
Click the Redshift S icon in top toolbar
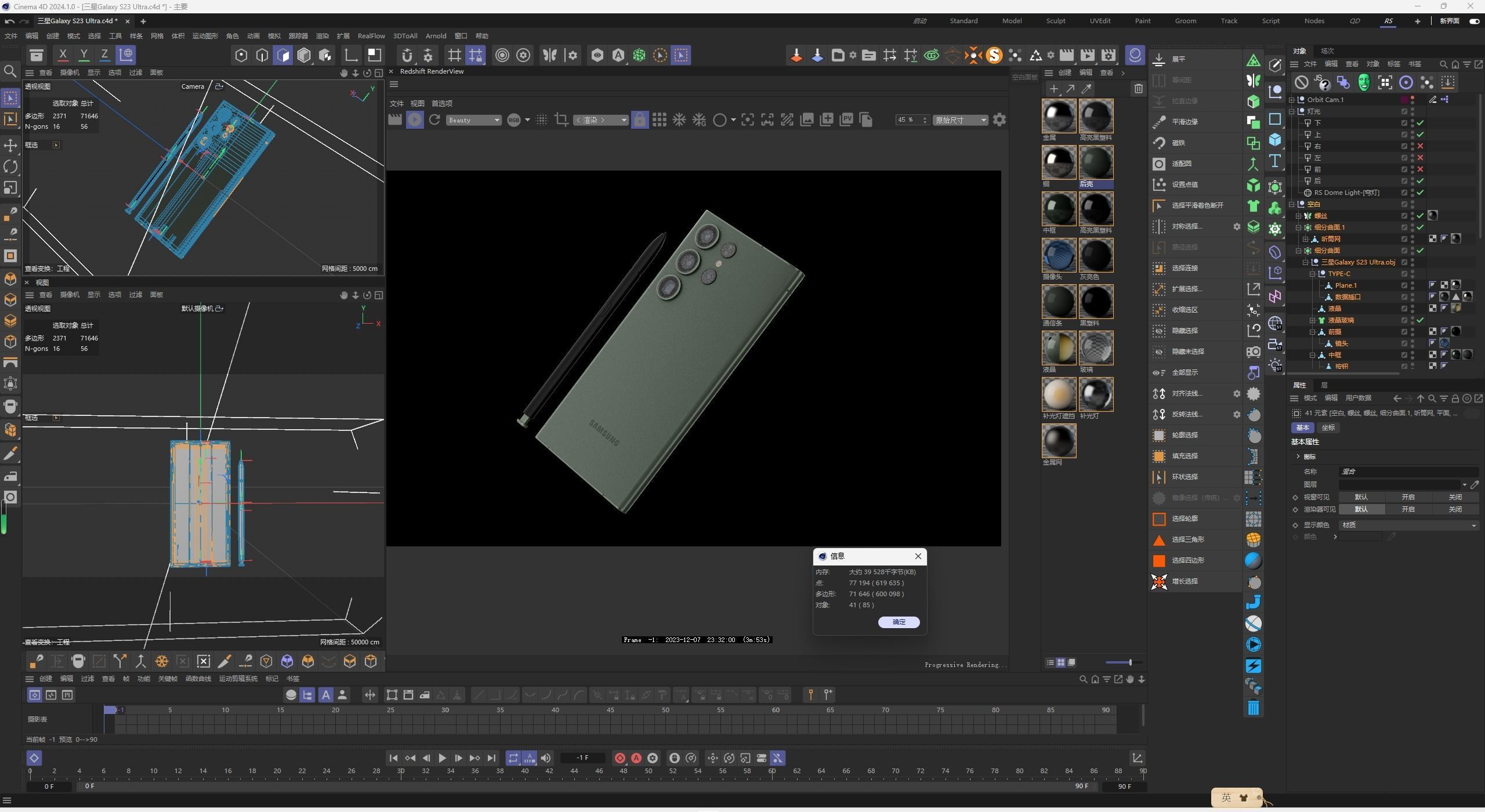(x=994, y=55)
